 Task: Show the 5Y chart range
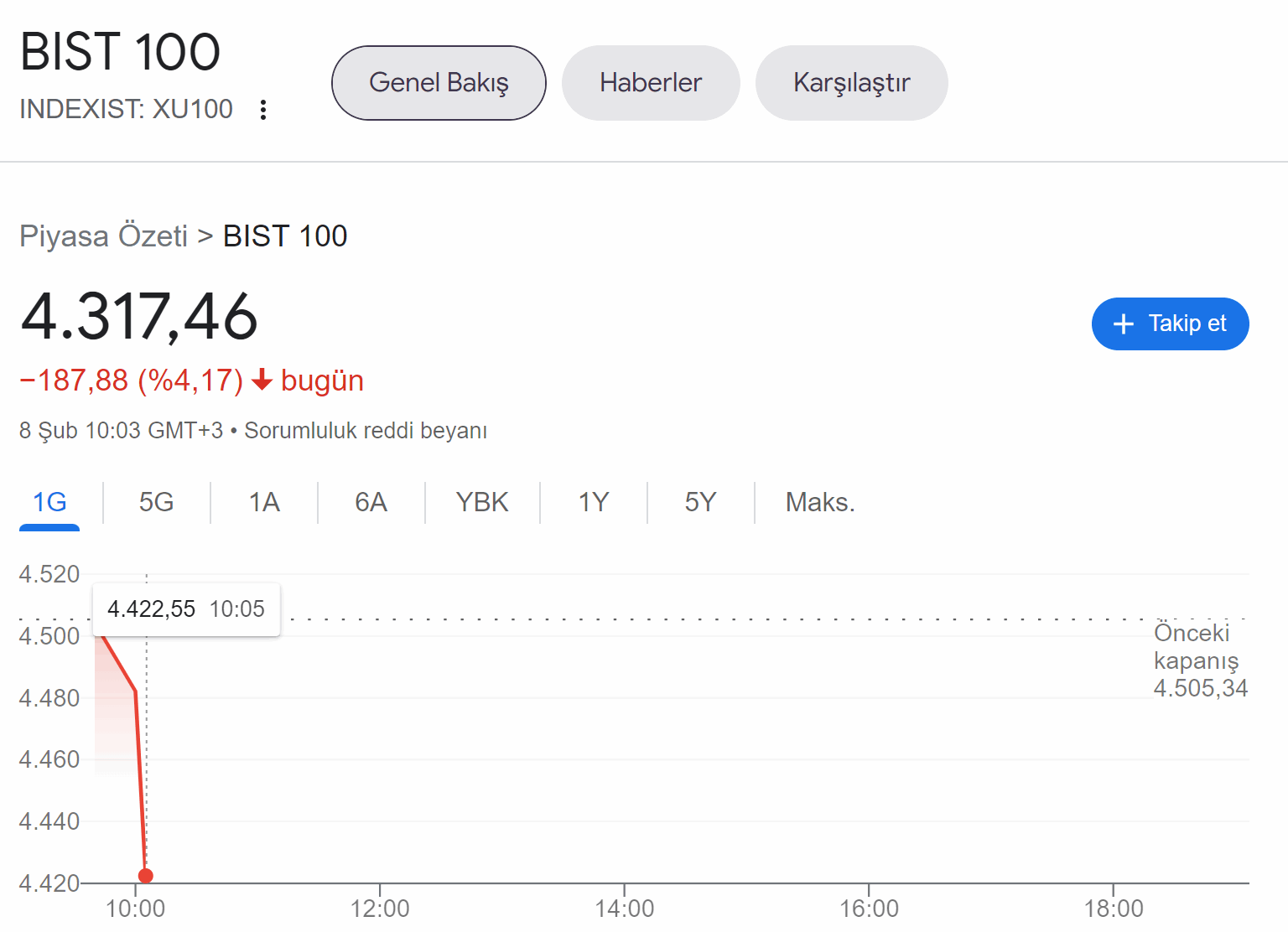click(x=700, y=502)
